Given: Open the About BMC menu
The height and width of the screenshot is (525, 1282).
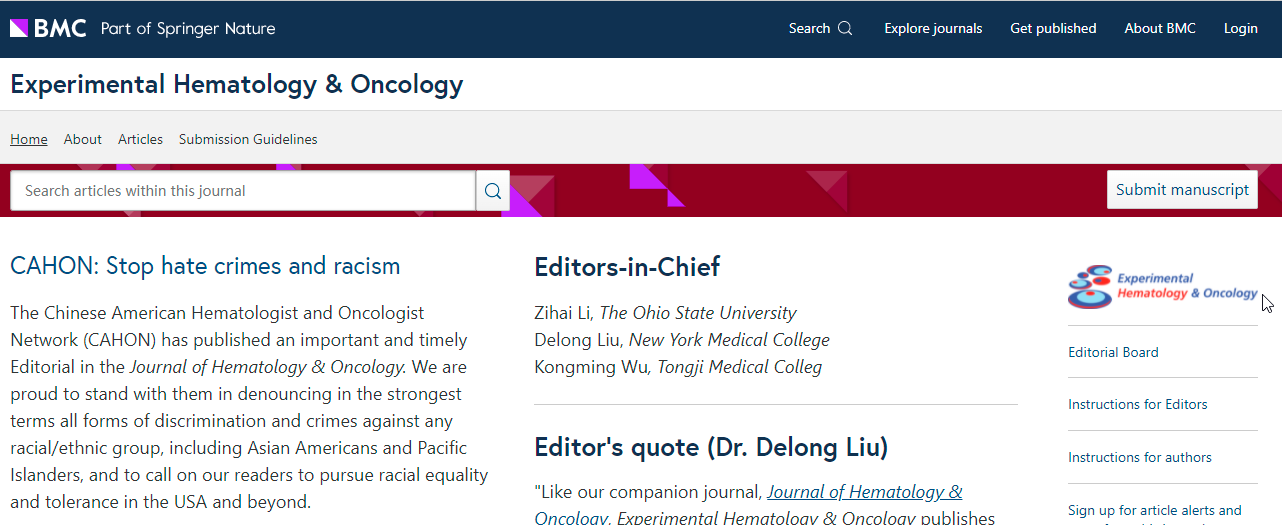Looking at the screenshot, I should pyautogui.click(x=1159, y=28).
